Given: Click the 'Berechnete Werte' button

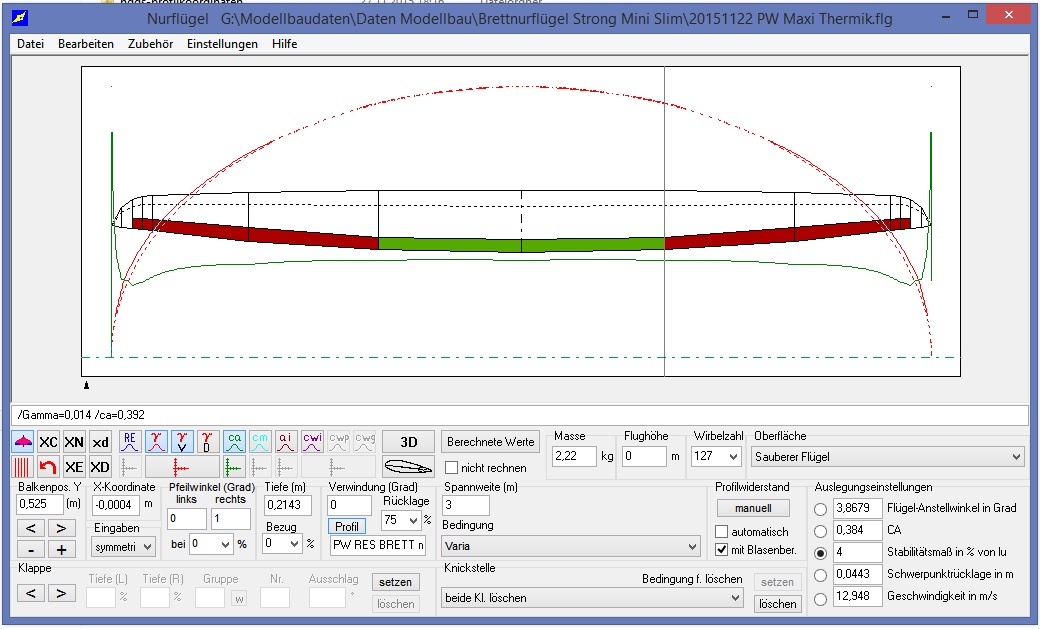Looking at the screenshot, I should 491,442.
